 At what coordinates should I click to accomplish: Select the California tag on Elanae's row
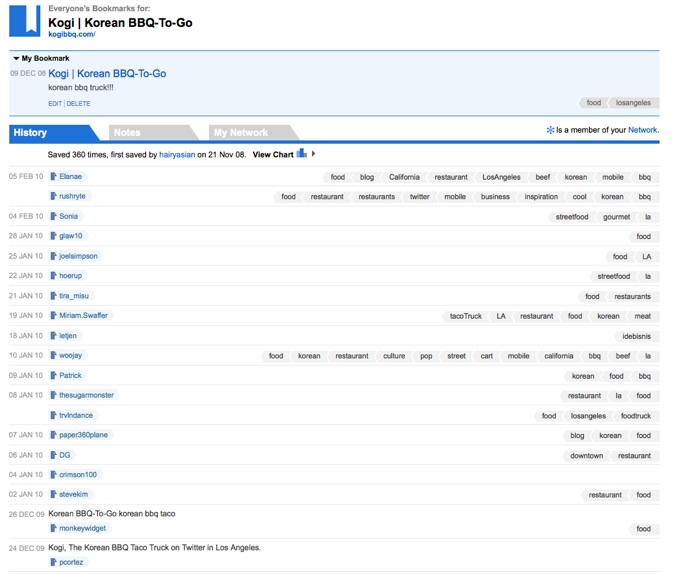click(x=404, y=177)
